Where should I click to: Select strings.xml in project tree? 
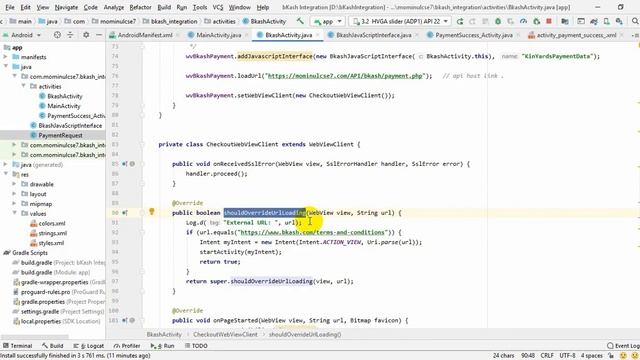pyautogui.click(x=53, y=233)
